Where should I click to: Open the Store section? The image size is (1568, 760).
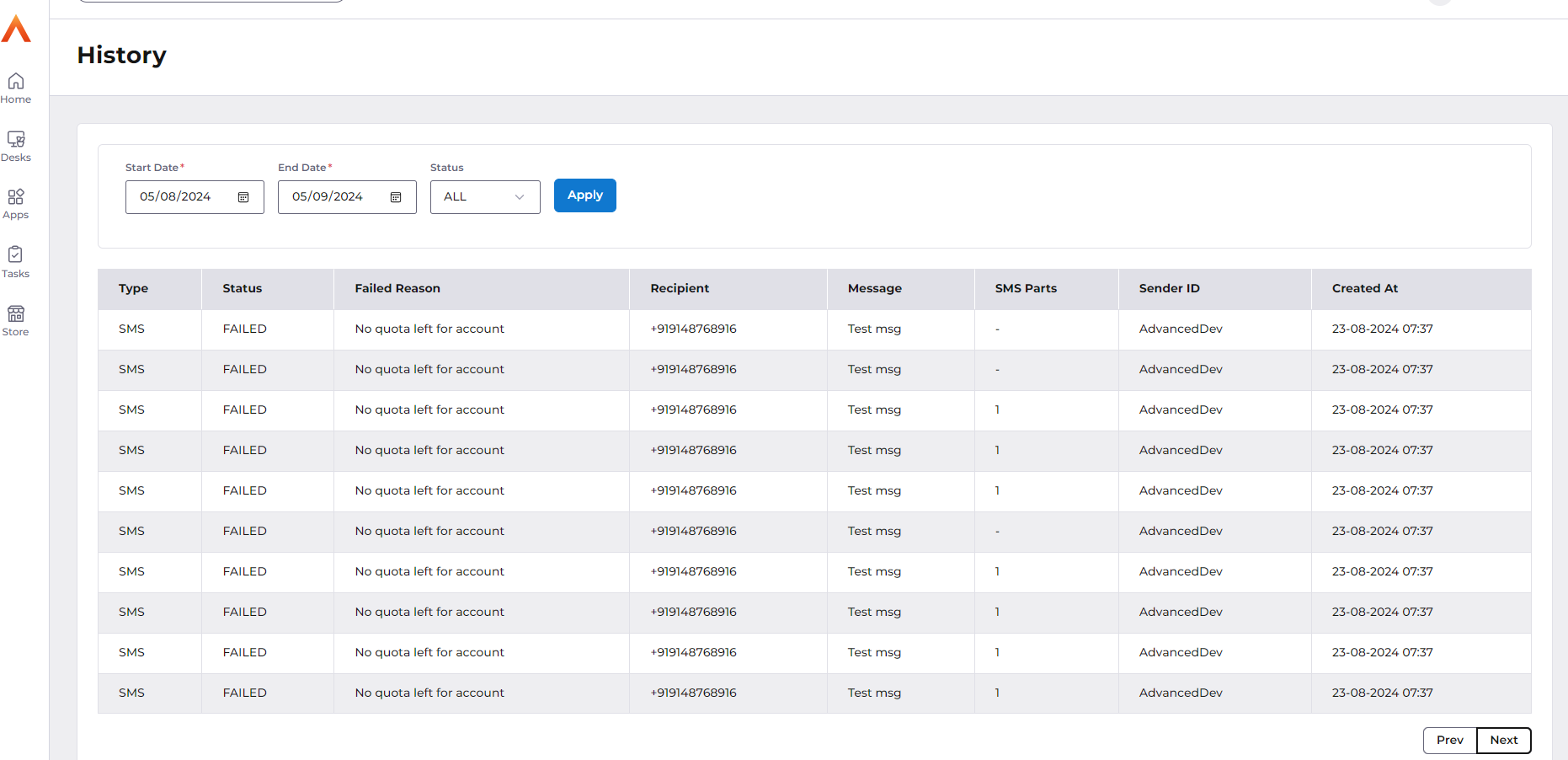[x=16, y=320]
